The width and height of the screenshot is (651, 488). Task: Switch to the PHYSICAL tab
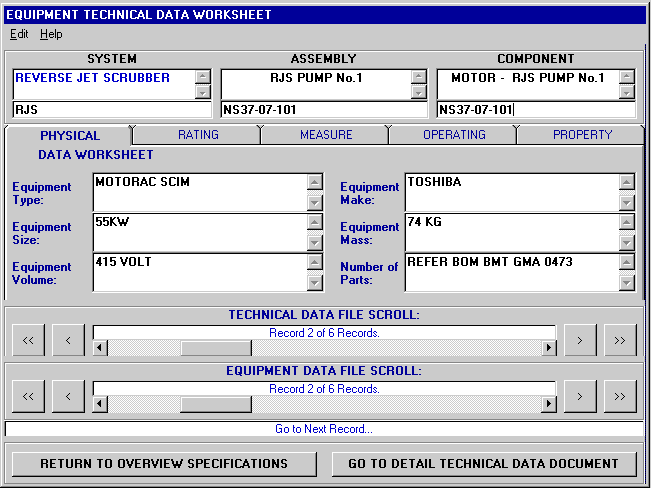coord(70,135)
